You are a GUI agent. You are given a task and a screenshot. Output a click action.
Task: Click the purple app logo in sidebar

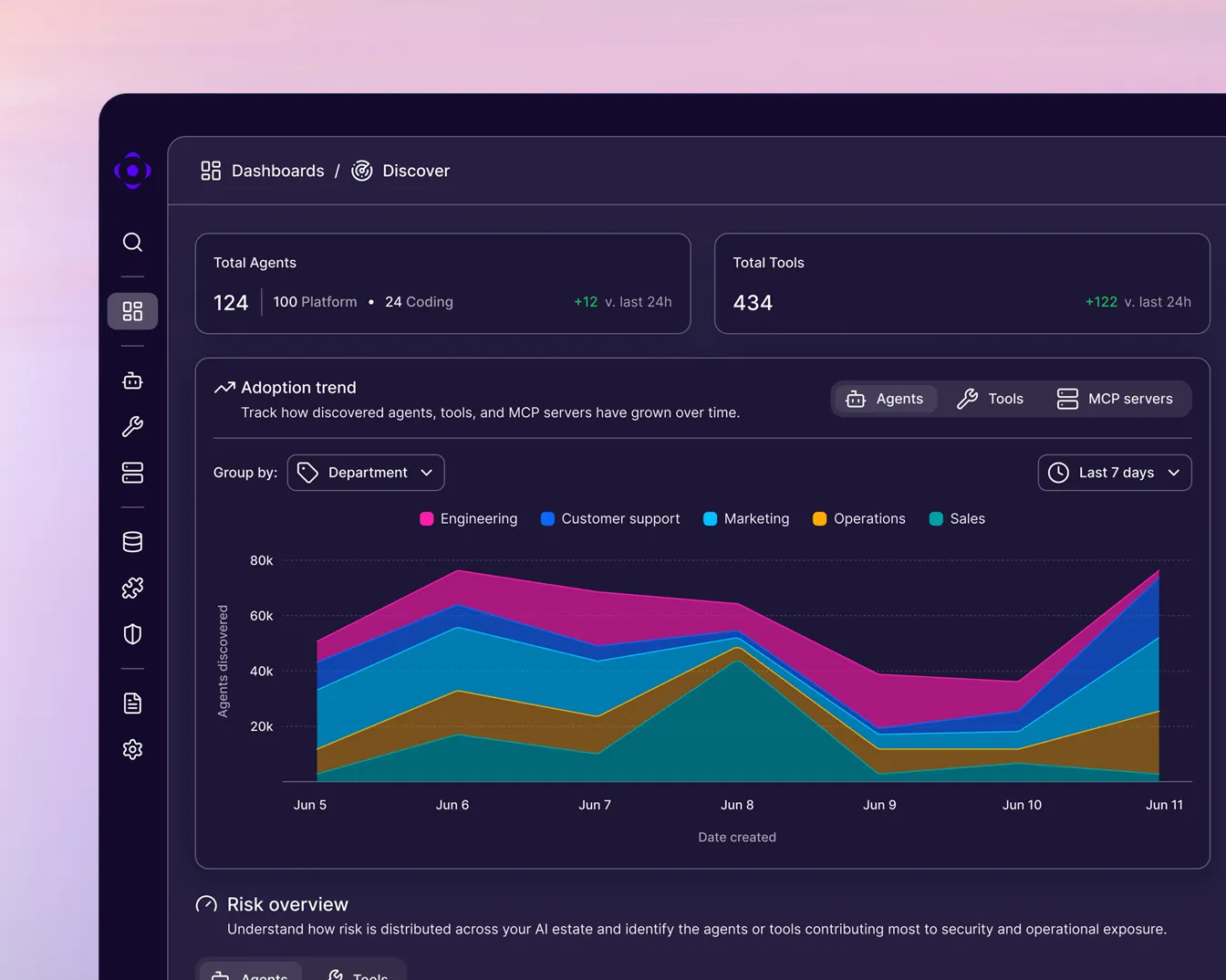(132, 171)
